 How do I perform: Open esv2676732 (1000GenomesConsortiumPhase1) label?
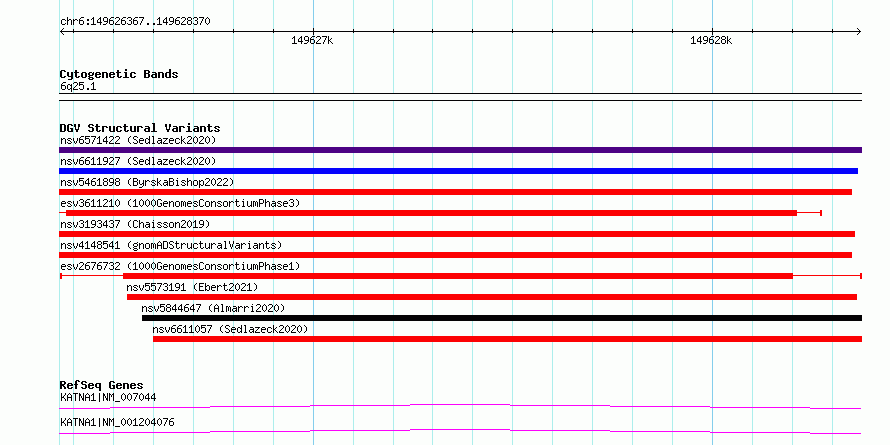pos(180,266)
